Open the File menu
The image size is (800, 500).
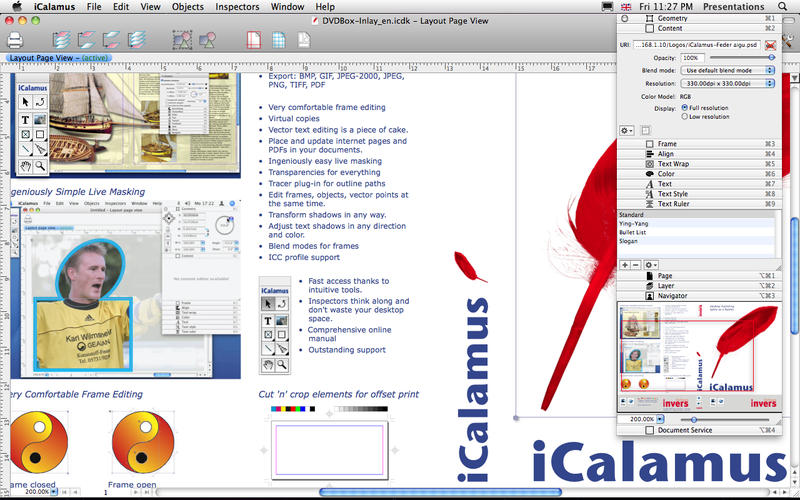(94, 7)
